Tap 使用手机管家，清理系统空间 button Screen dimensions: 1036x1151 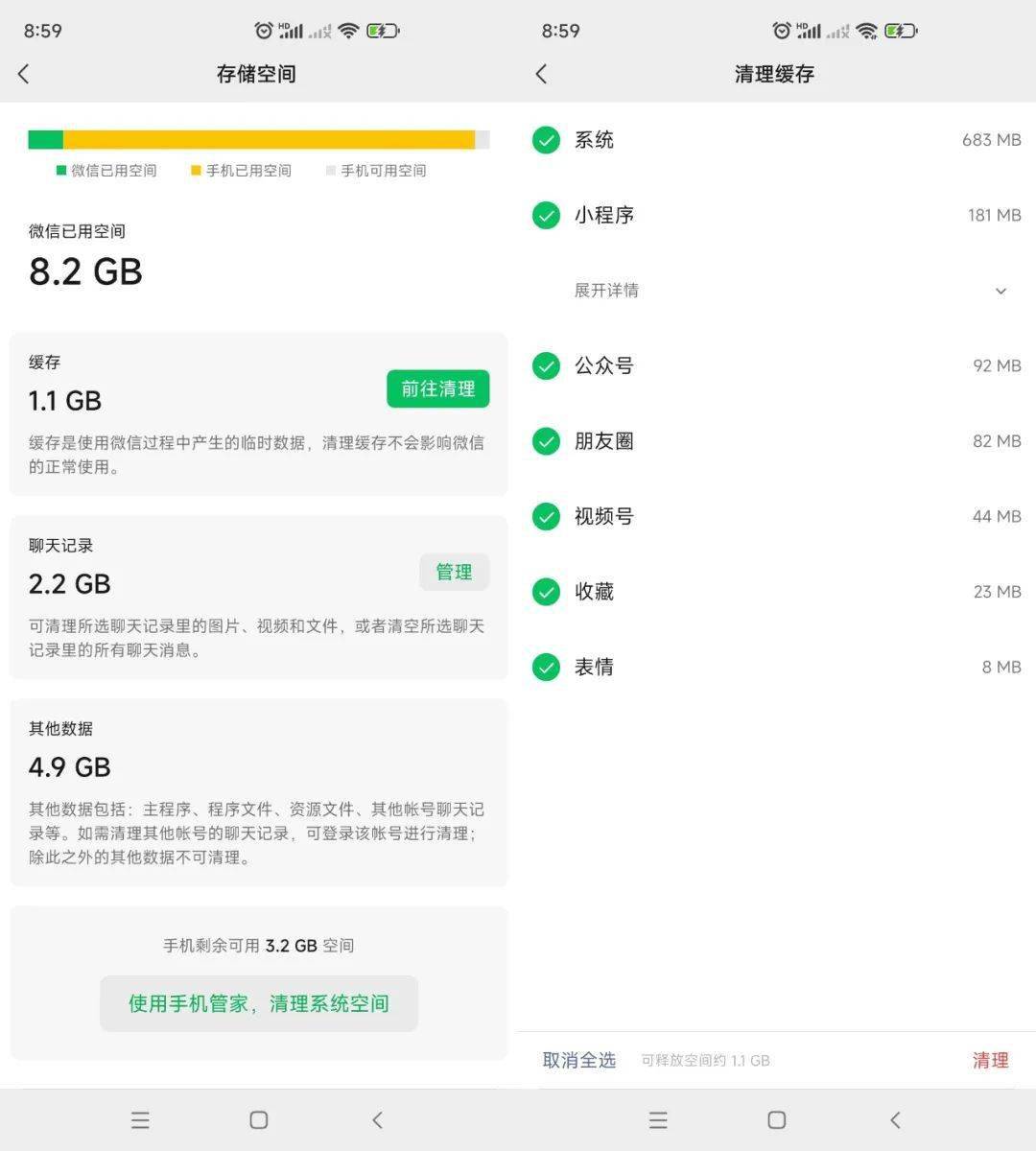pyautogui.click(x=259, y=1003)
